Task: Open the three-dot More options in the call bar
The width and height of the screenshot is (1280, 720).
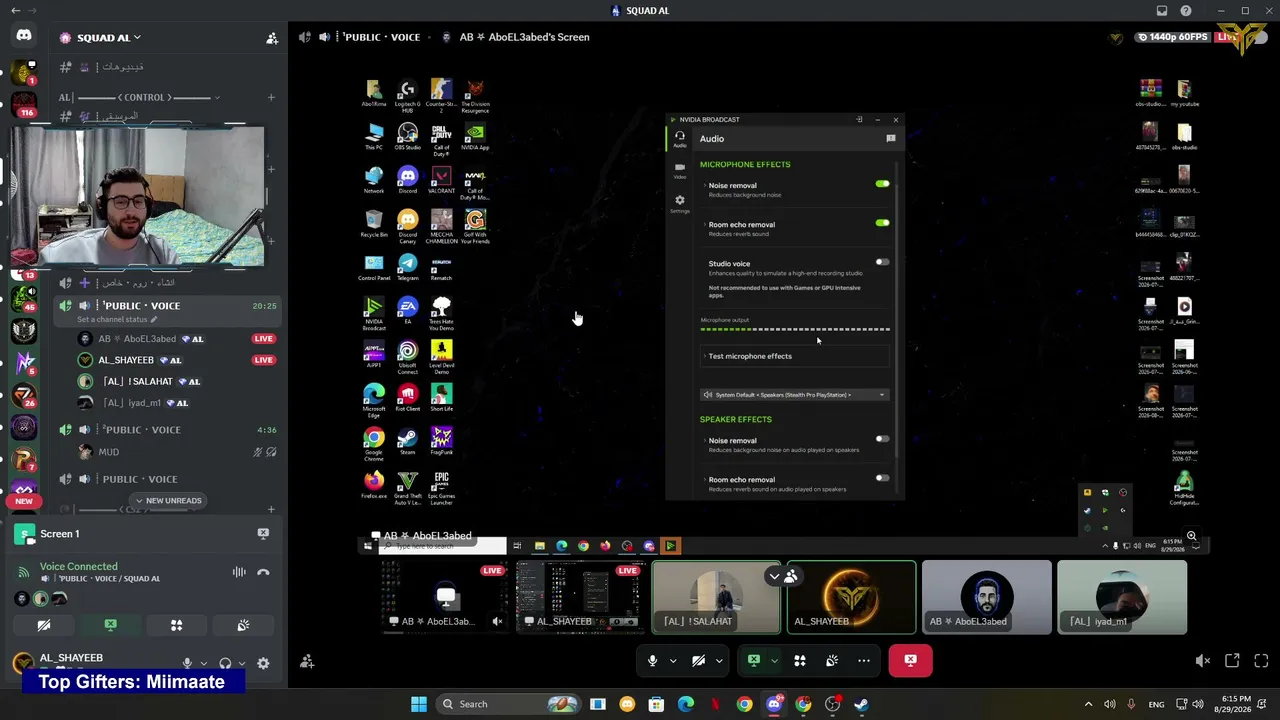Action: tap(864, 661)
